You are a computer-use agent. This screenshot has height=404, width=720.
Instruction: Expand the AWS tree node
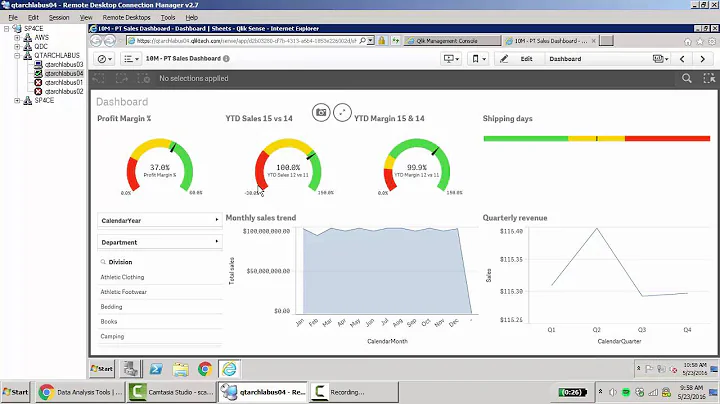[17, 38]
